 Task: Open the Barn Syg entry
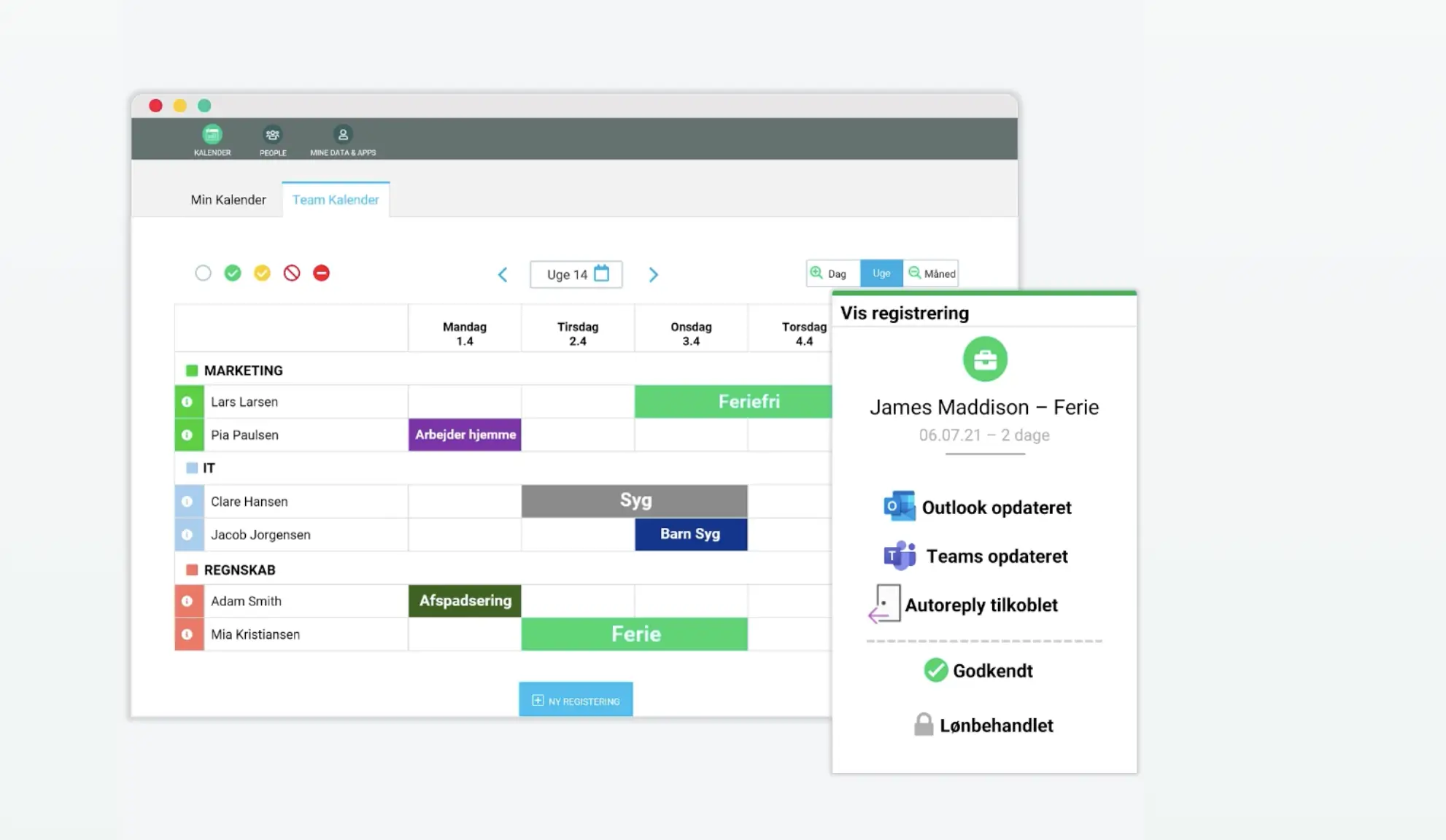(691, 534)
